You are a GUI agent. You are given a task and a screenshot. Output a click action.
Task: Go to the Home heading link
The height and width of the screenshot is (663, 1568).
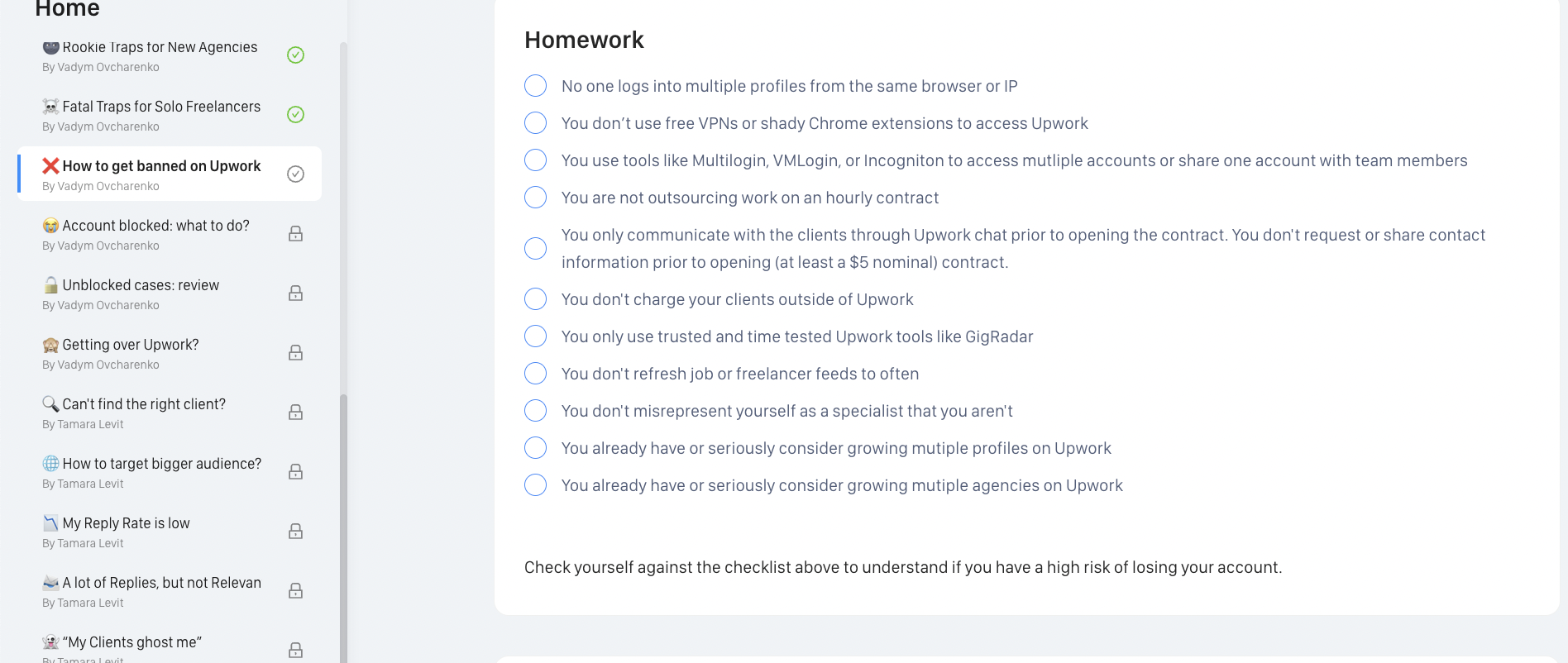tap(68, 9)
